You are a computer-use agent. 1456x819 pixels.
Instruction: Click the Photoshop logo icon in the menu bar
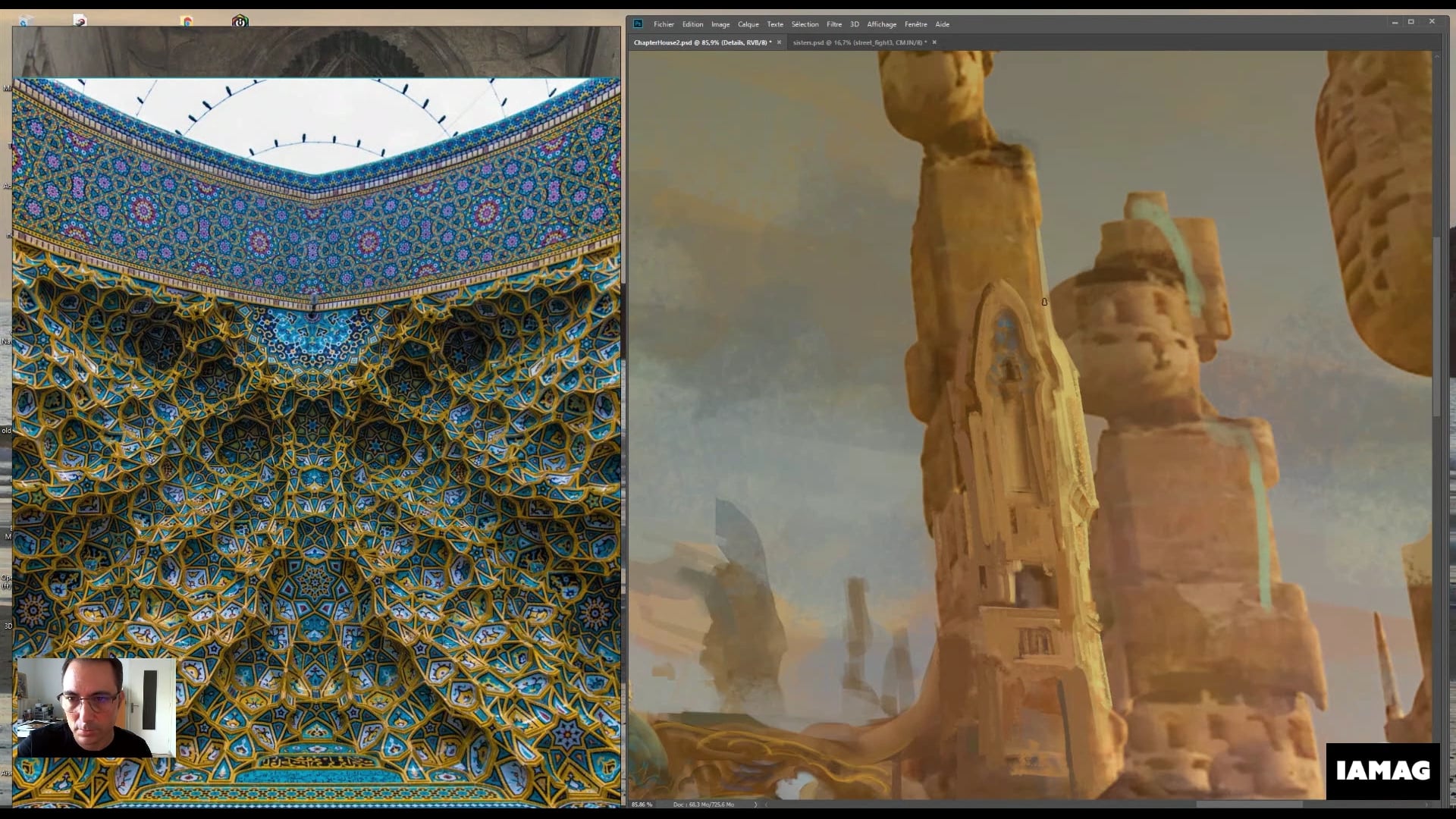tap(637, 24)
